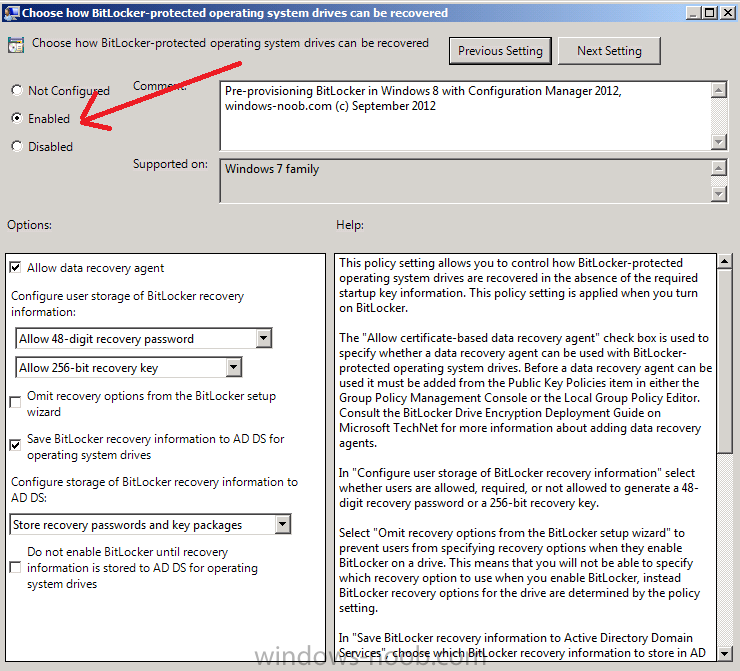Image resolution: width=740 pixels, height=671 pixels.
Task: Click the Help pane scroll up arrow
Action: 725,261
